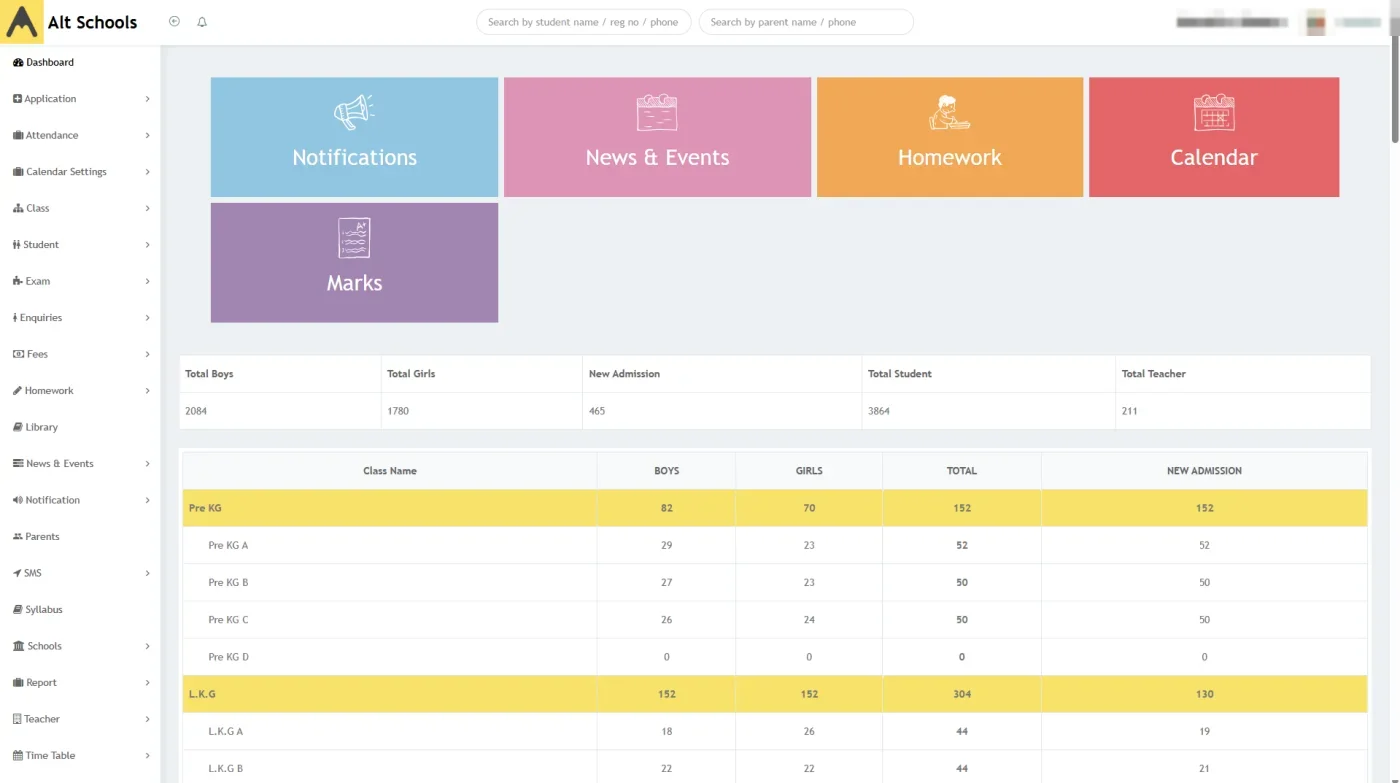Click the NEW ADMISSION column header
The height and width of the screenshot is (783, 1400).
pos(1204,471)
